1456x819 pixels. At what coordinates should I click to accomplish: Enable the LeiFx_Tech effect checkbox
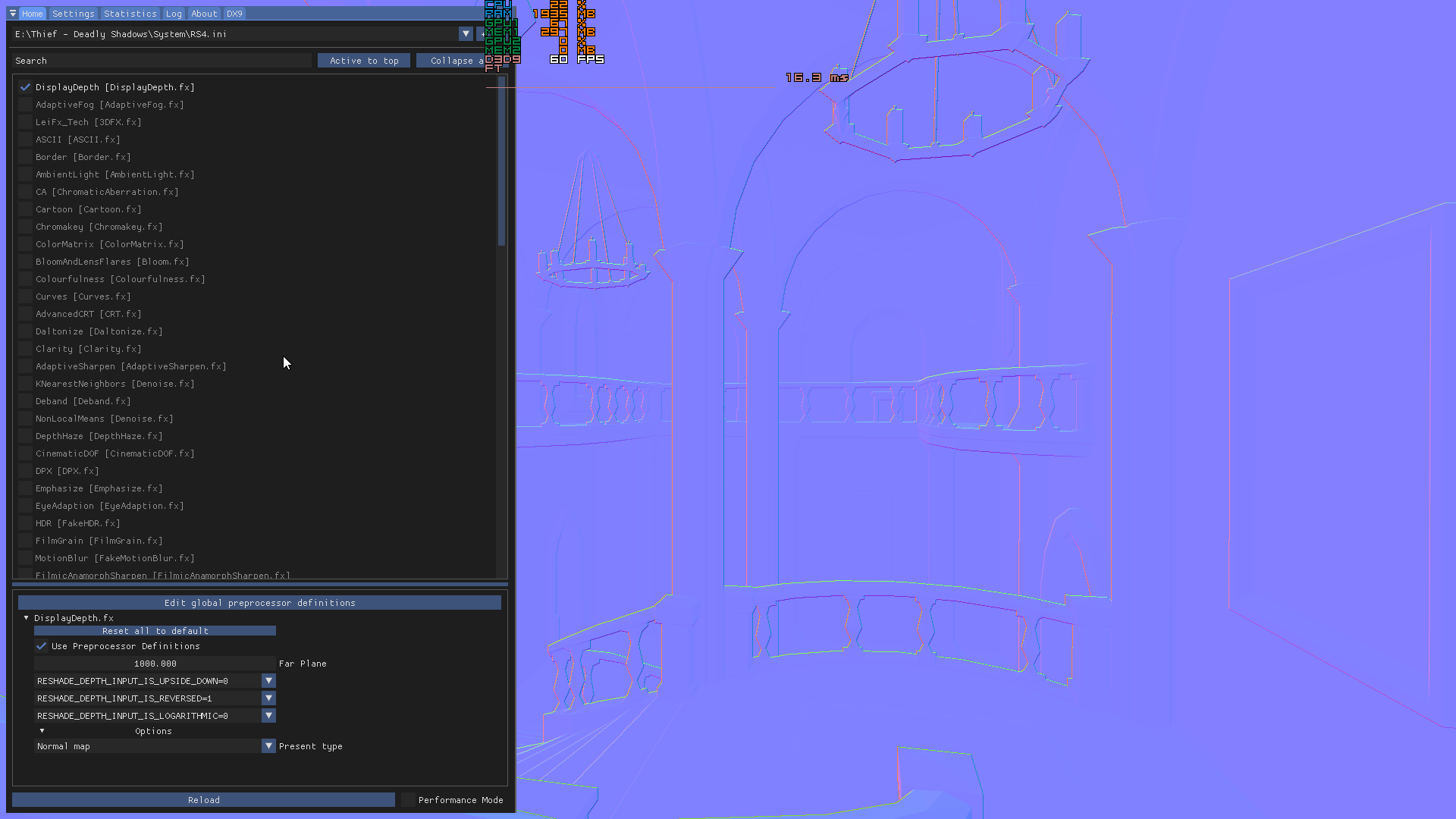pyautogui.click(x=25, y=122)
